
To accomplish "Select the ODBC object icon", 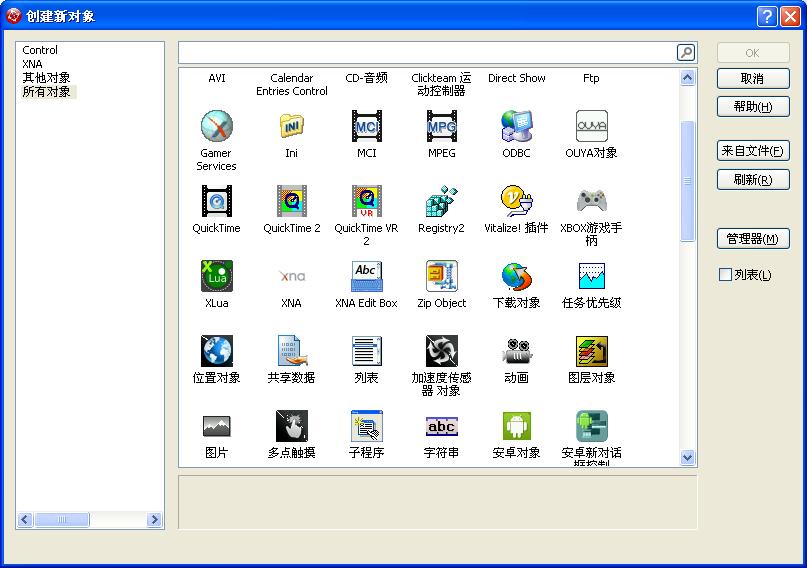I will click(517, 126).
